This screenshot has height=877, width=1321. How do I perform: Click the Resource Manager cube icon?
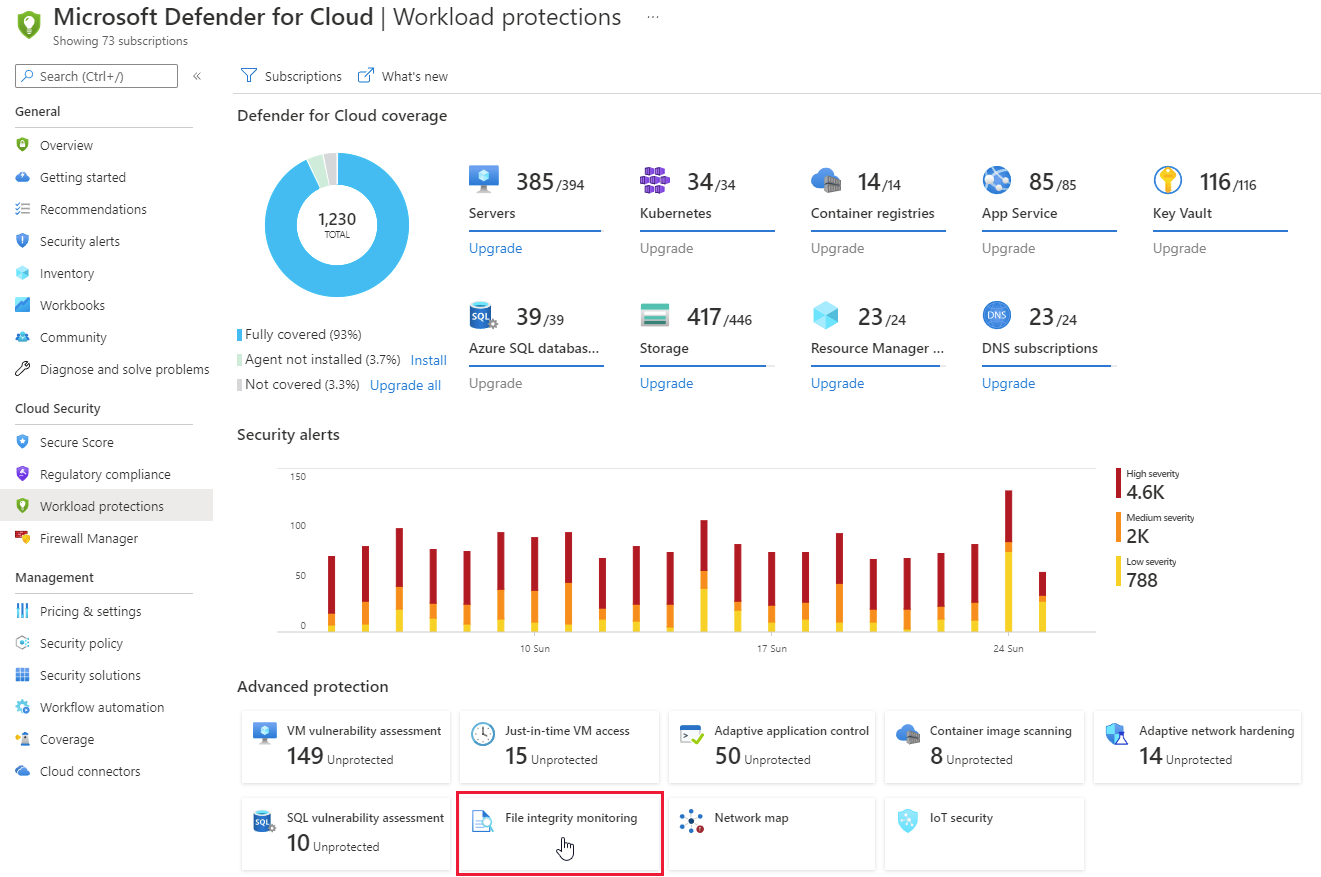(826, 315)
